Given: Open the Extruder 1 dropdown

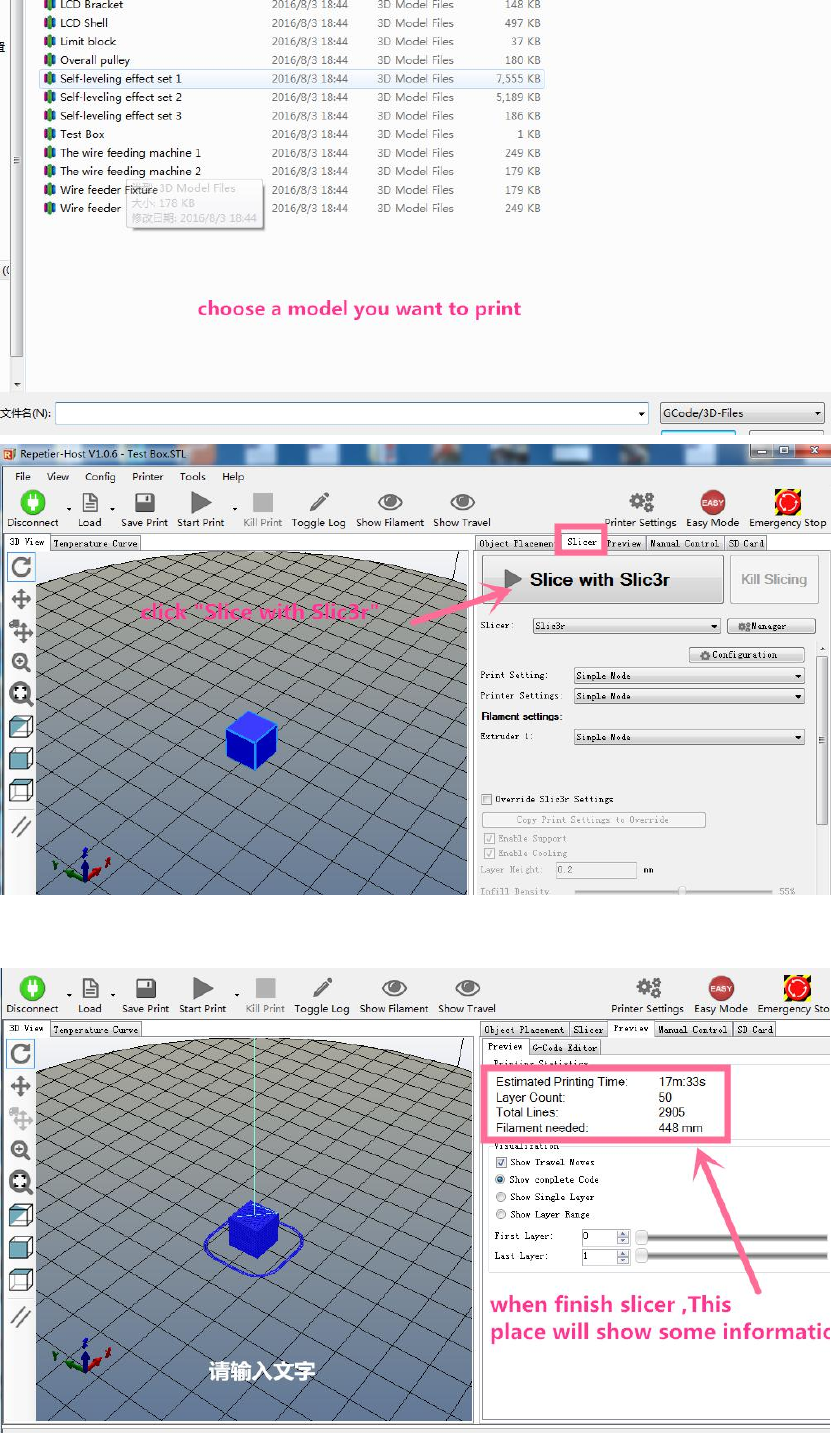Looking at the screenshot, I should 689,737.
